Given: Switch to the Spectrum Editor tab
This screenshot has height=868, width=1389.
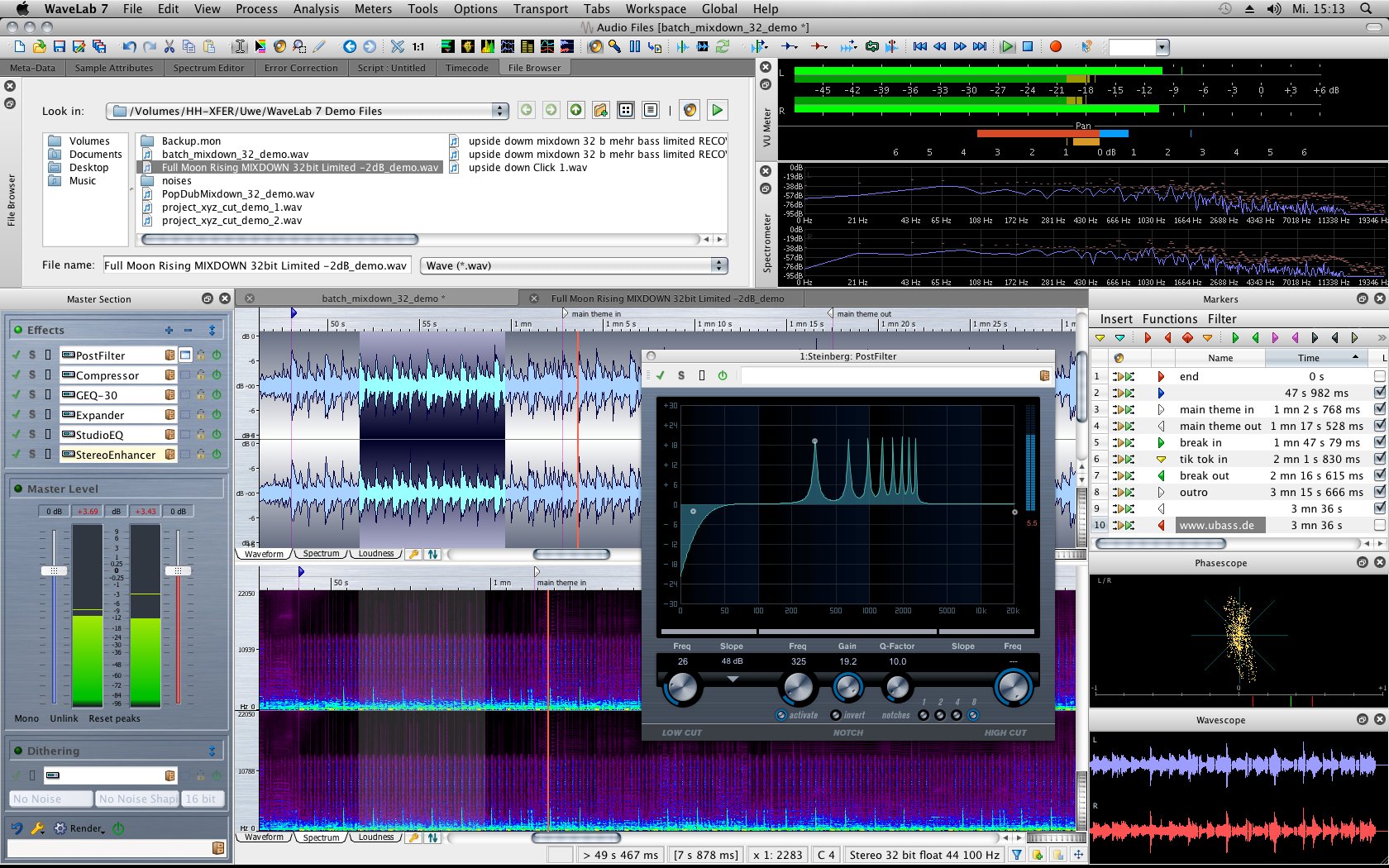Looking at the screenshot, I should (208, 68).
